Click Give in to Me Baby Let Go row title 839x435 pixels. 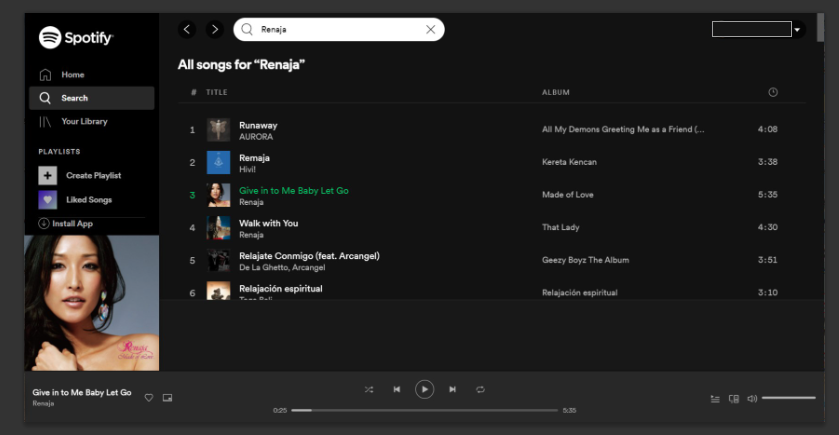(x=294, y=190)
